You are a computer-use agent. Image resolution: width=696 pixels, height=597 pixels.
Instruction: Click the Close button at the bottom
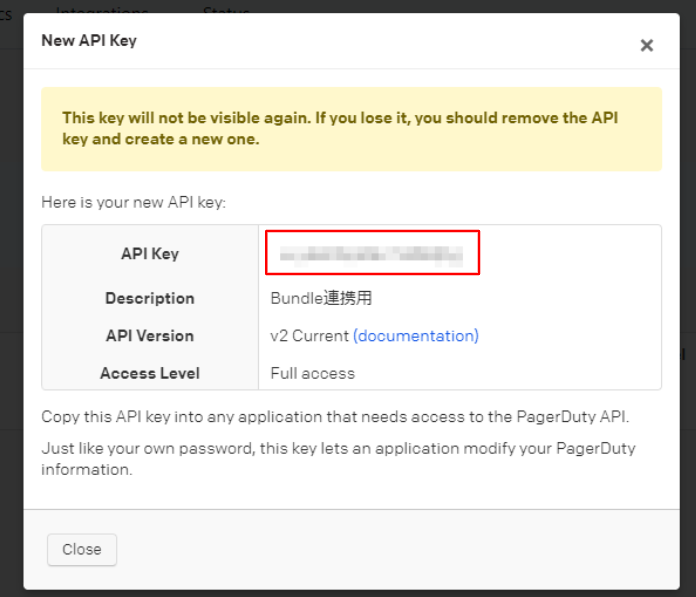click(82, 549)
